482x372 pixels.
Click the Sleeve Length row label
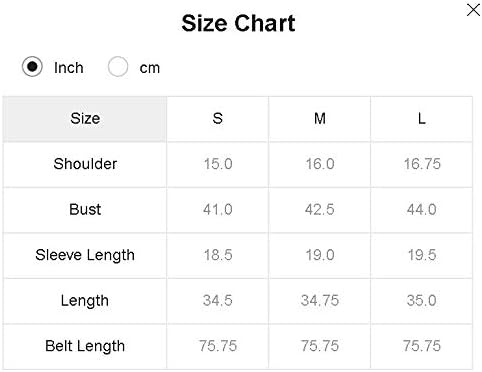click(85, 255)
